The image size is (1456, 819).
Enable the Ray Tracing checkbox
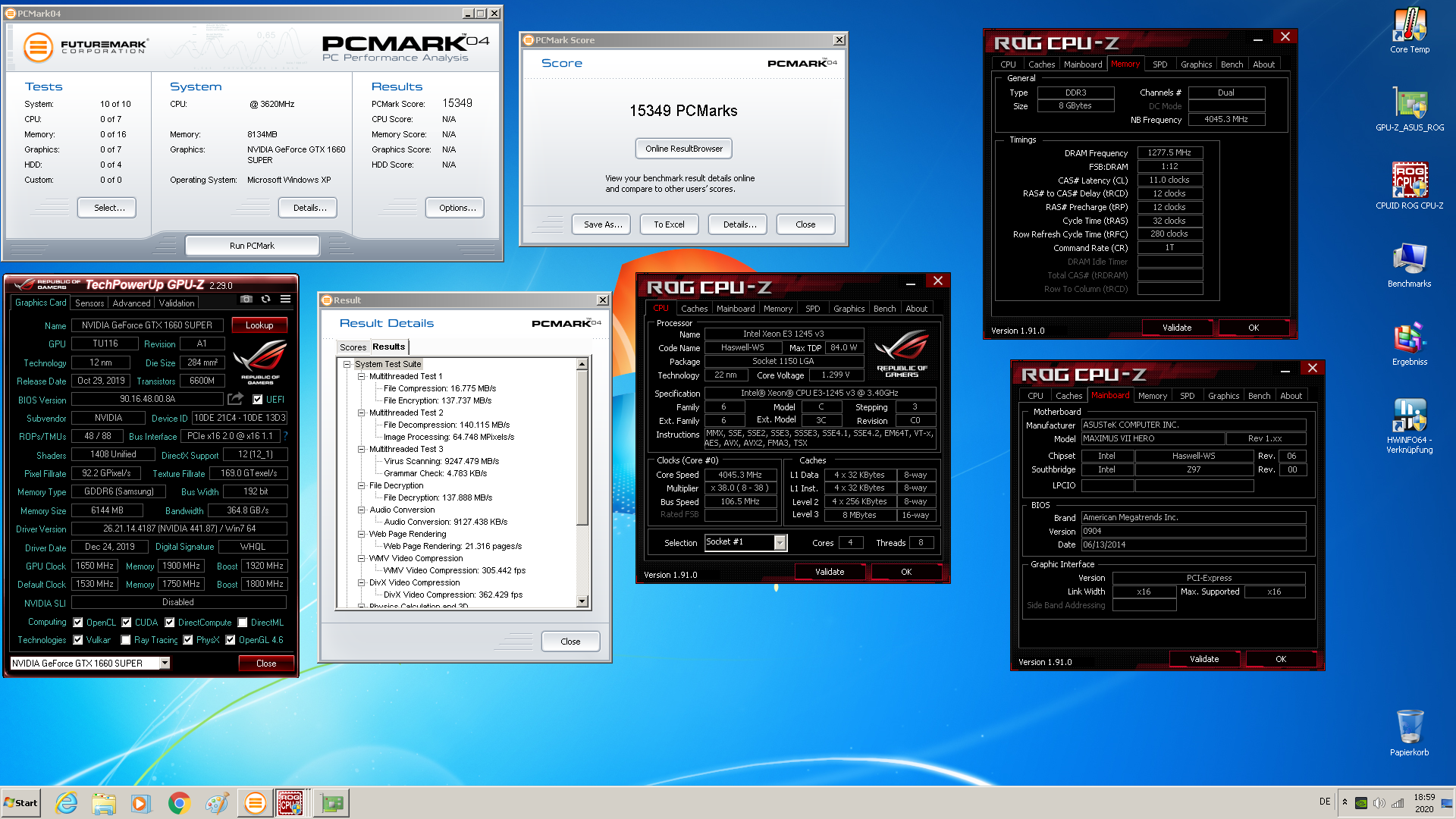[126, 640]
